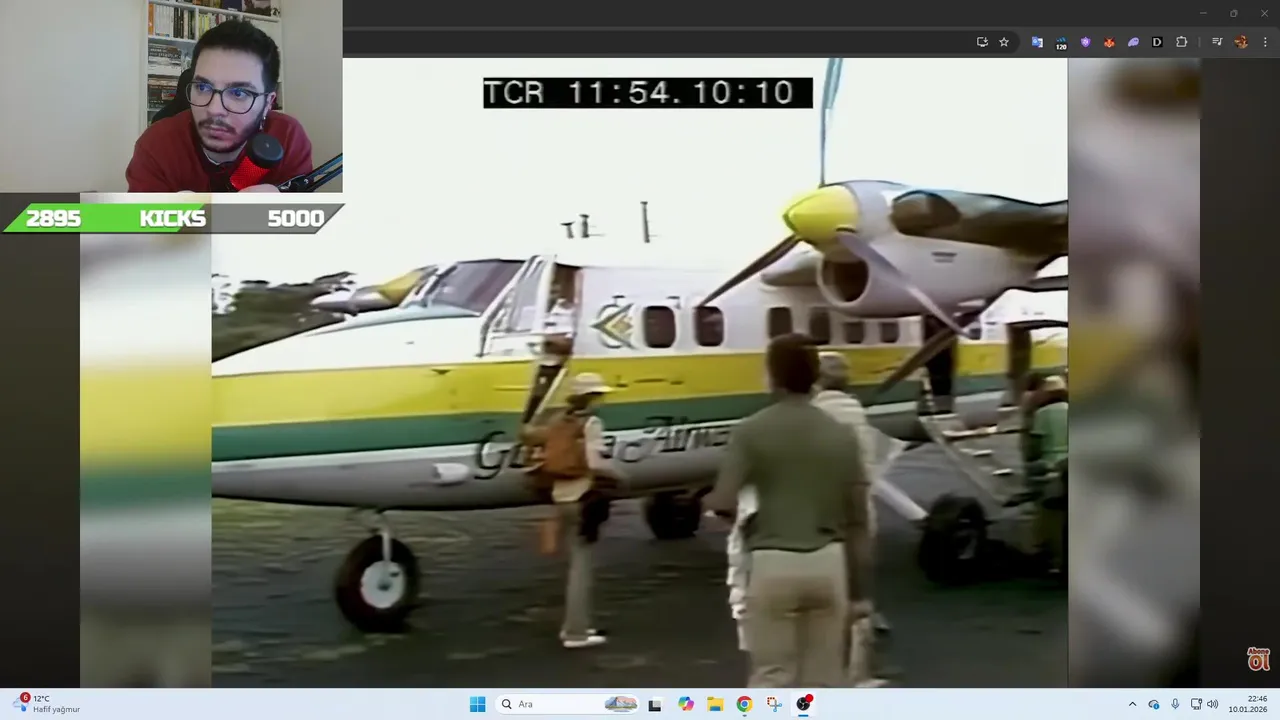Click the video showing the airplane
This screenshot has width=1280, height=720.
tap(639, 372)
